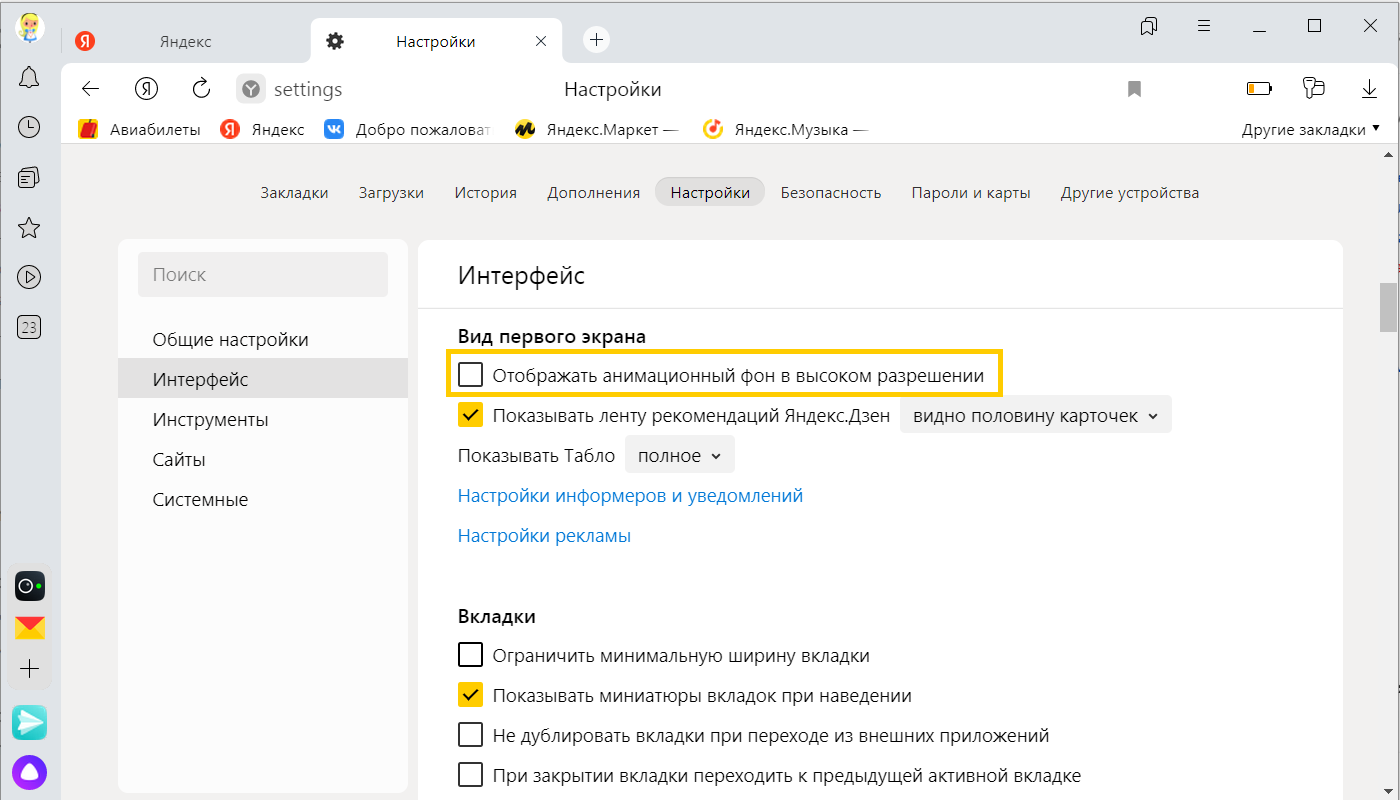Open history clock icon in sidebar

pos(29,127)
